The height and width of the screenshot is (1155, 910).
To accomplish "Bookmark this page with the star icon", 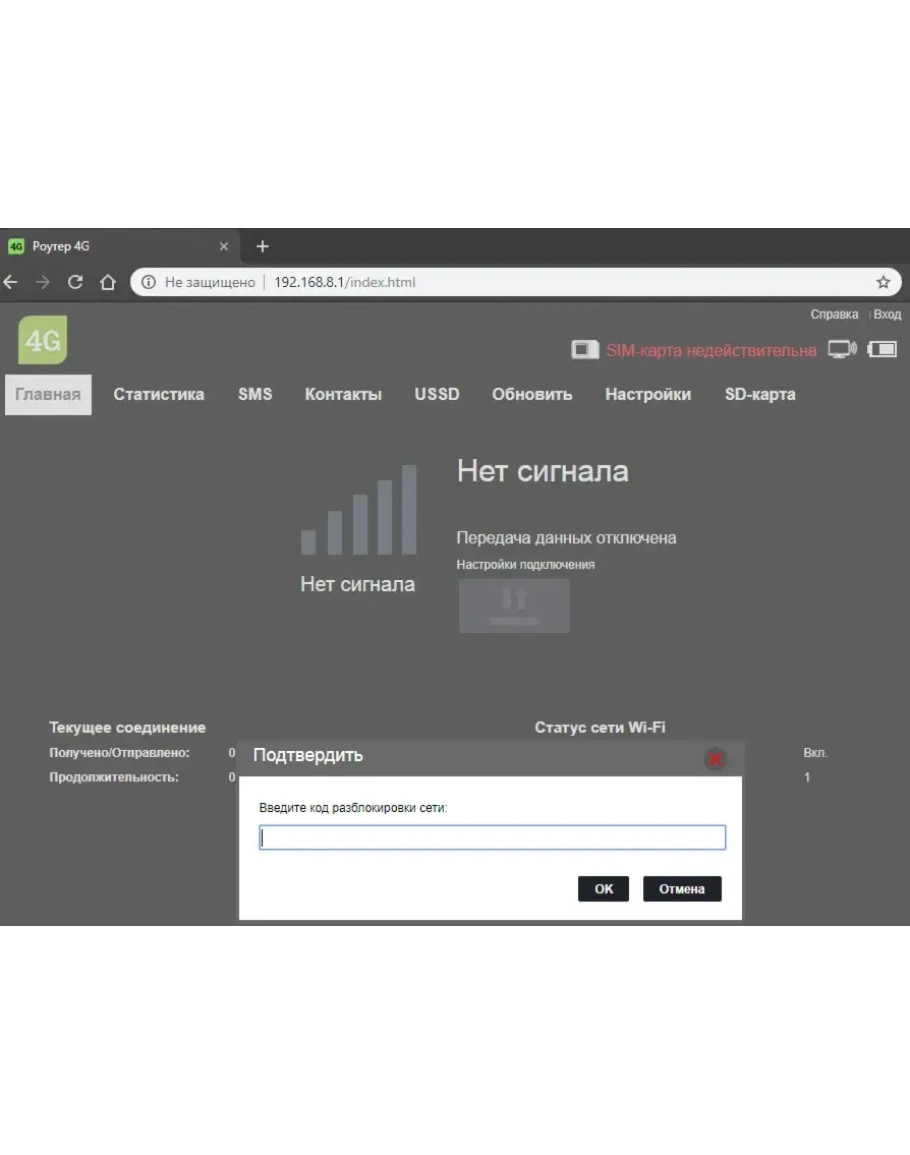I will [x=883, y=282].
